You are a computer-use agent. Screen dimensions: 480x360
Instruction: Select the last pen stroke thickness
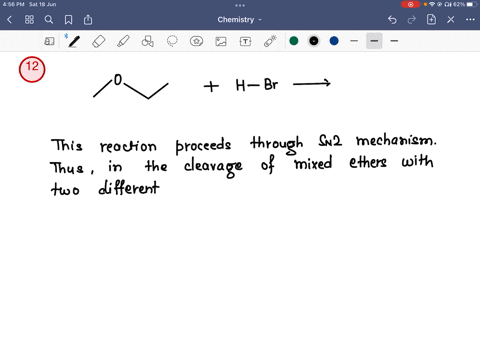point(394,41)
